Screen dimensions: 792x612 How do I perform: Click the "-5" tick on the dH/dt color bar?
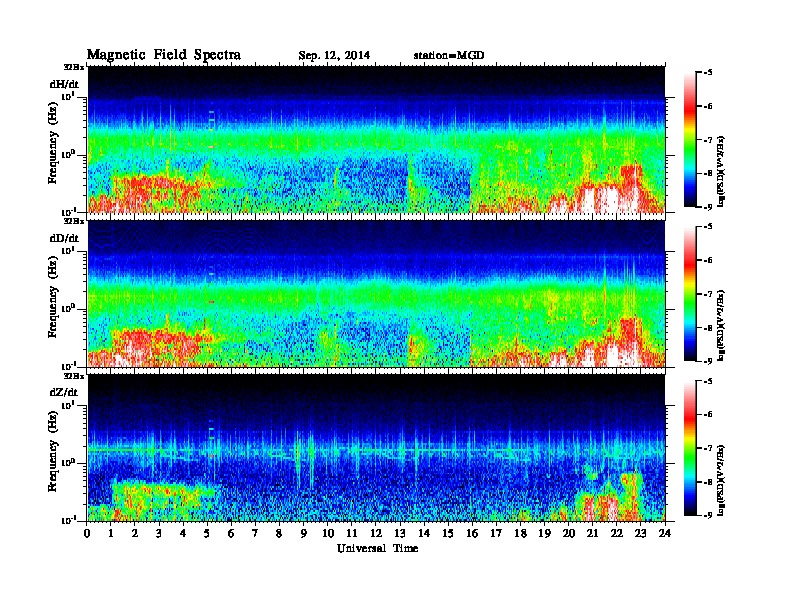tap(708, 73)
